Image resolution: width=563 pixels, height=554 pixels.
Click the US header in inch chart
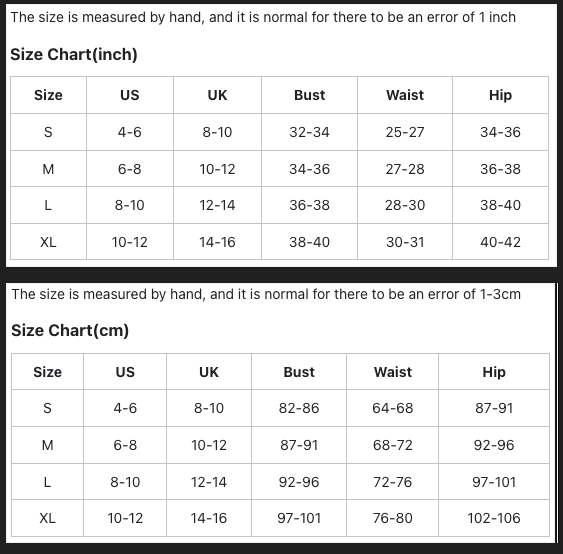click(130, 95)
